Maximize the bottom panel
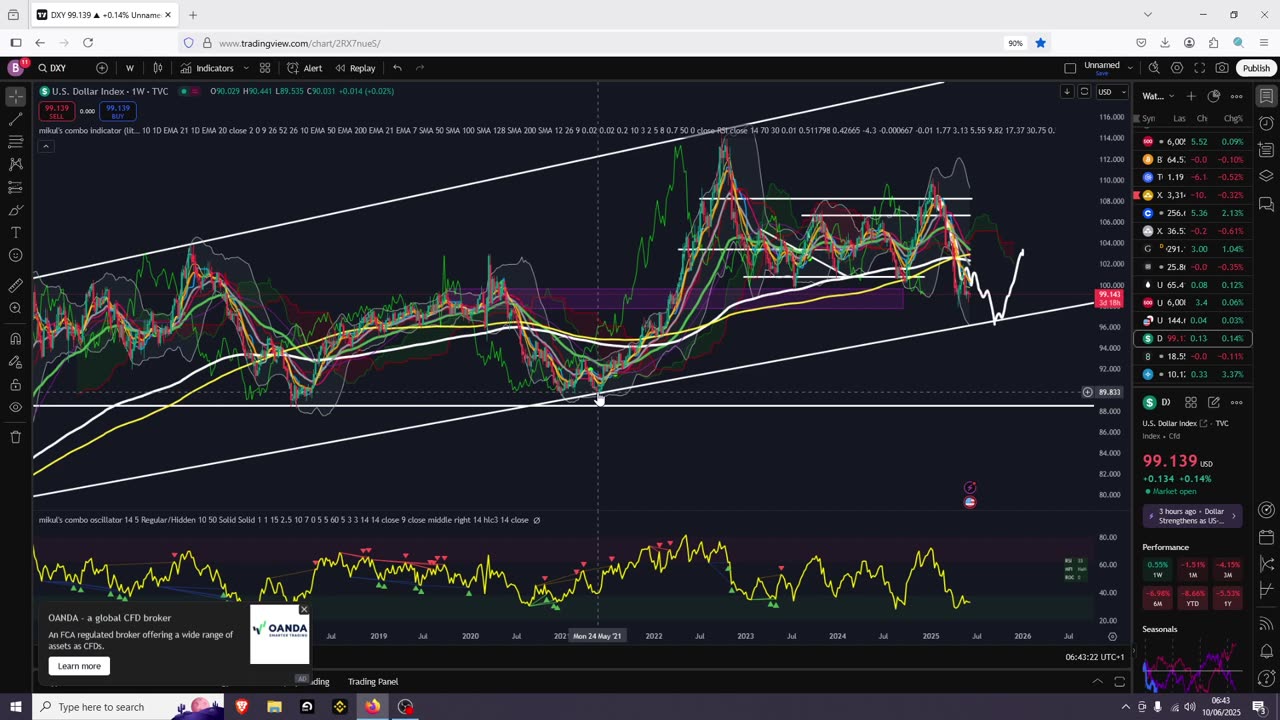The width and height of the screenshot is (1280, 720). (1120, 682)
